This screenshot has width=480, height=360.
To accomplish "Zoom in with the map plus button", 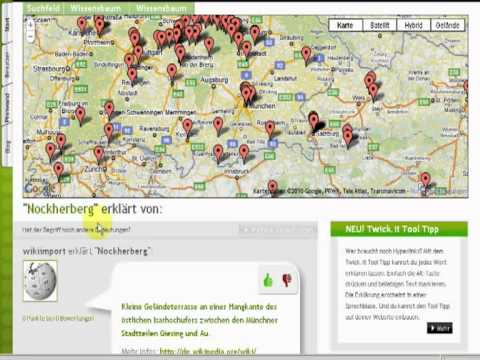I will (30, 25).
